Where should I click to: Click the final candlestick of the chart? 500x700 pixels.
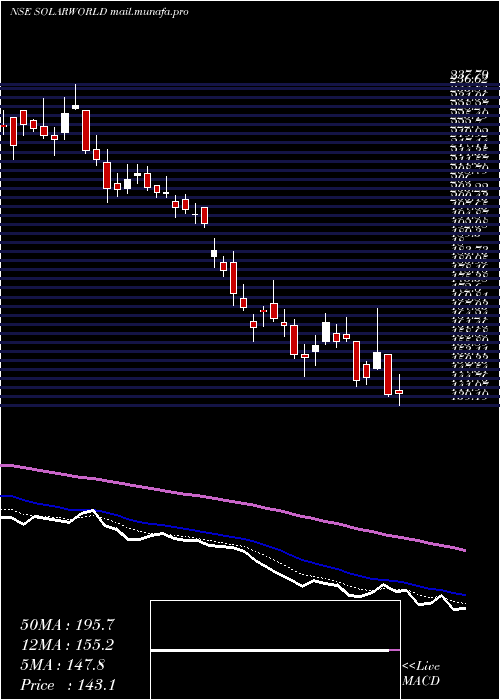point(399,390)
